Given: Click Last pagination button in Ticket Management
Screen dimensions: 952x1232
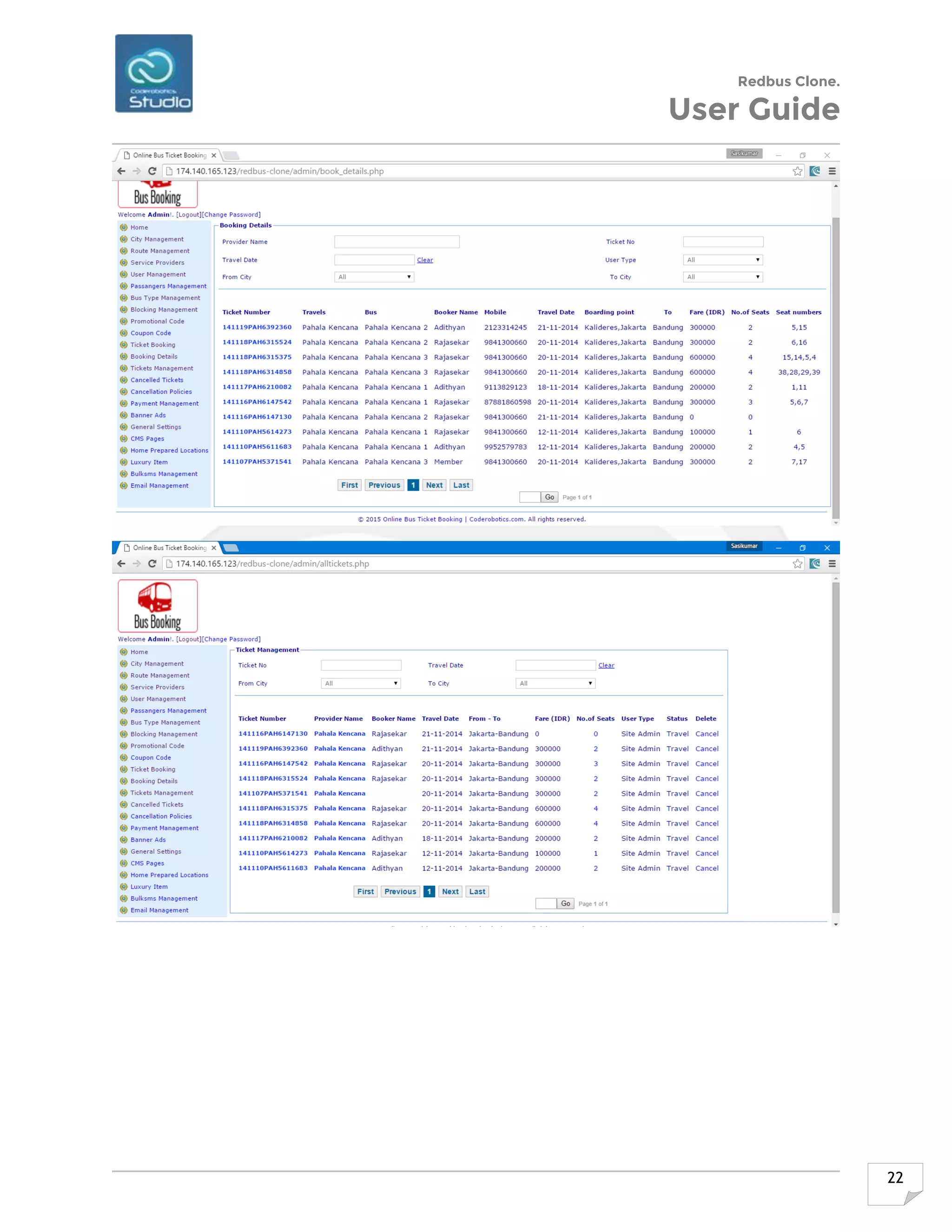Looking at the screenshot, I should pos(477,891).
